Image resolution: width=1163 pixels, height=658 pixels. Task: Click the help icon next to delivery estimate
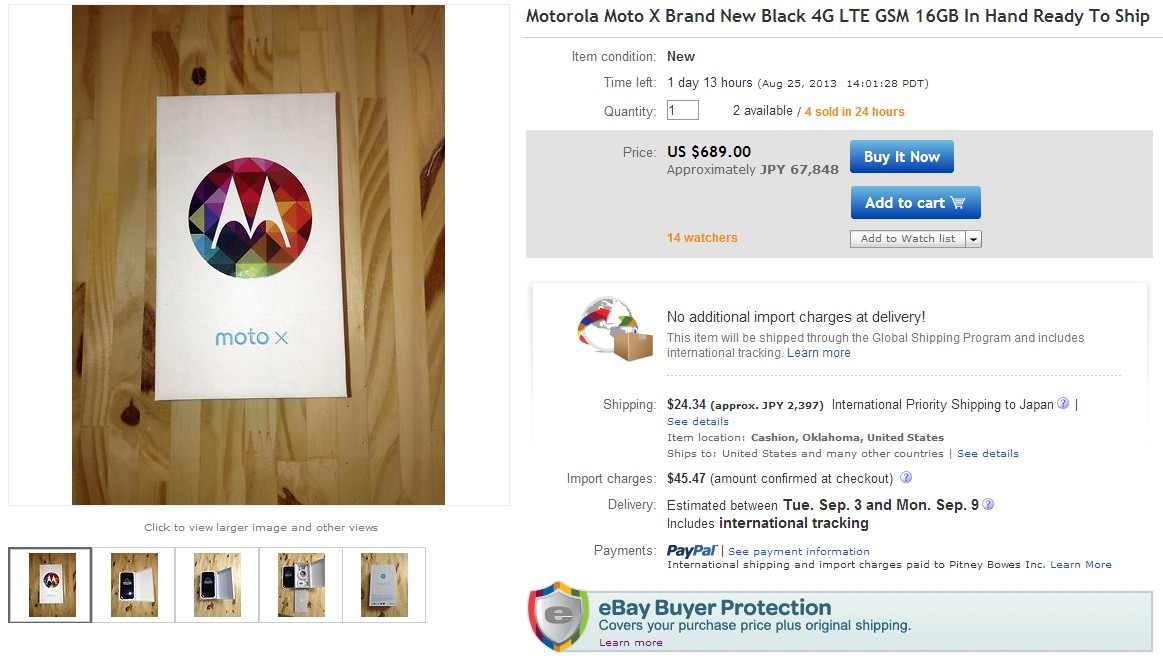(988, 504)
